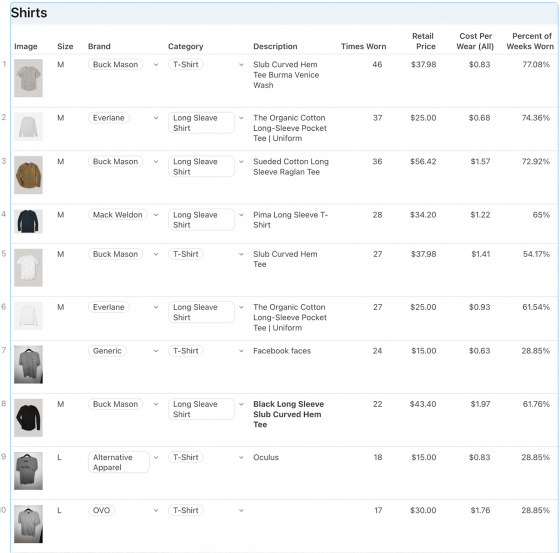This screenshot has width=560, height=553.
Task: Click the 46 times worn cell
Action: (377, 65)
